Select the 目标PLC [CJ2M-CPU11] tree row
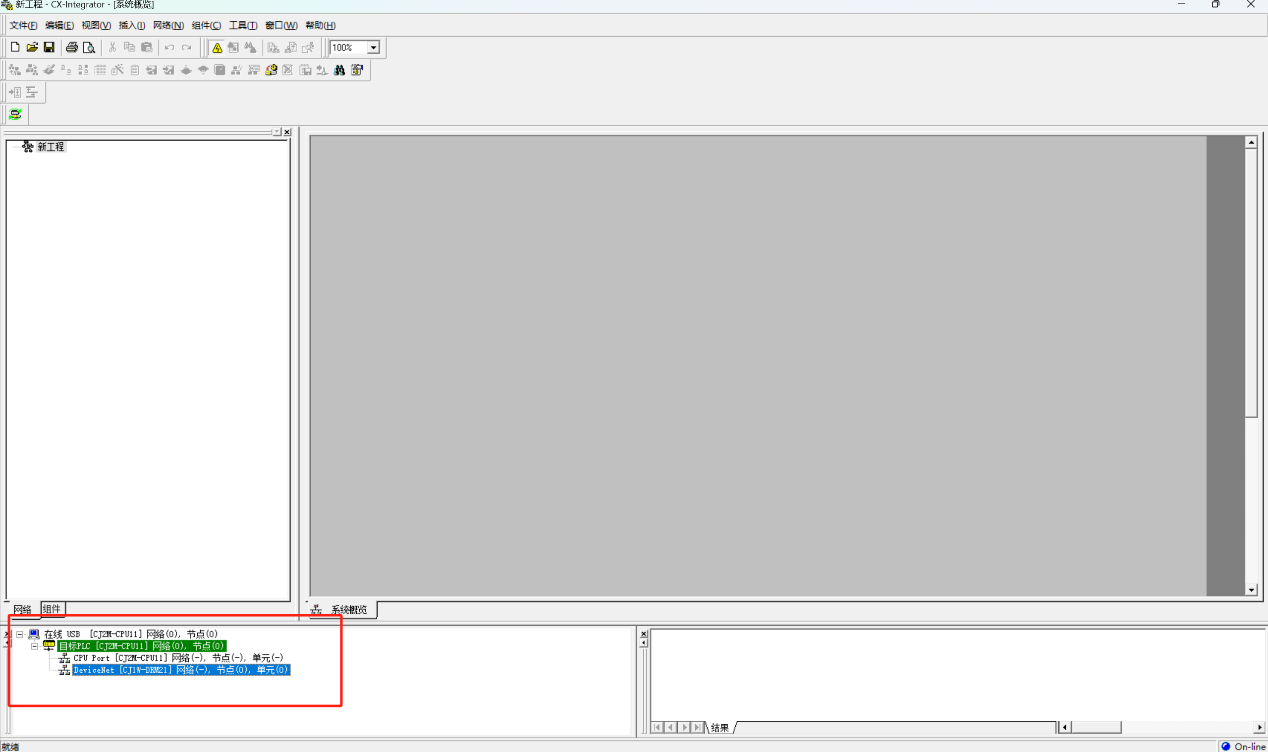 142,646
